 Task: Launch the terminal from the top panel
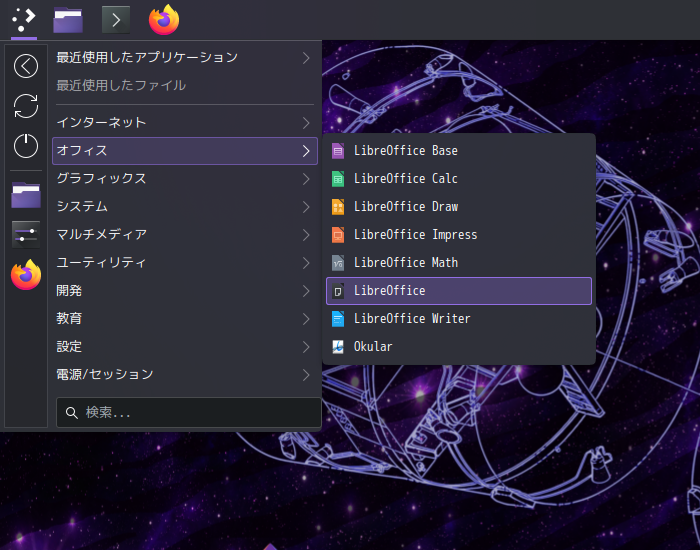click(x=116, y=20)
